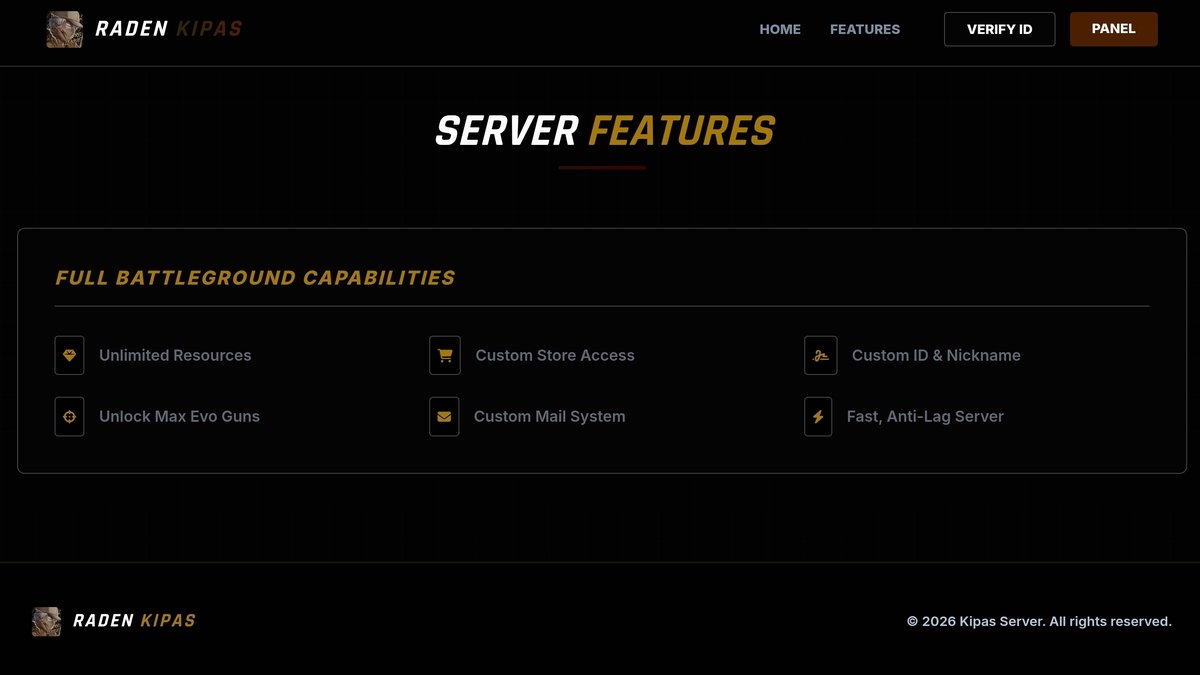Click the Server Features page title
Screen dimensions: 1200x675
604,131
